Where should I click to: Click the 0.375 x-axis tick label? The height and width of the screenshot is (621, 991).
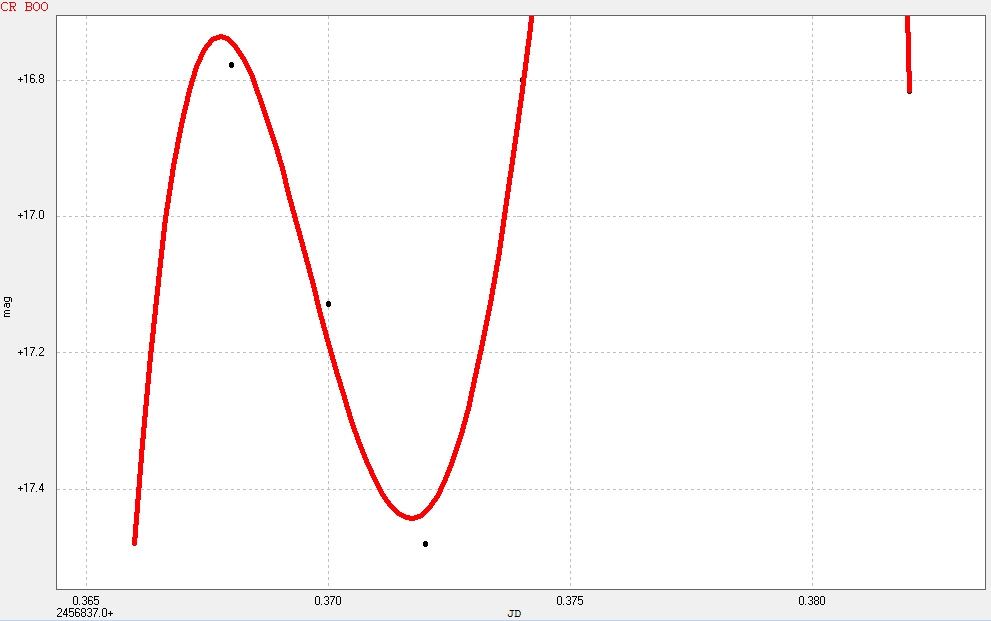(x=570, y=600)
